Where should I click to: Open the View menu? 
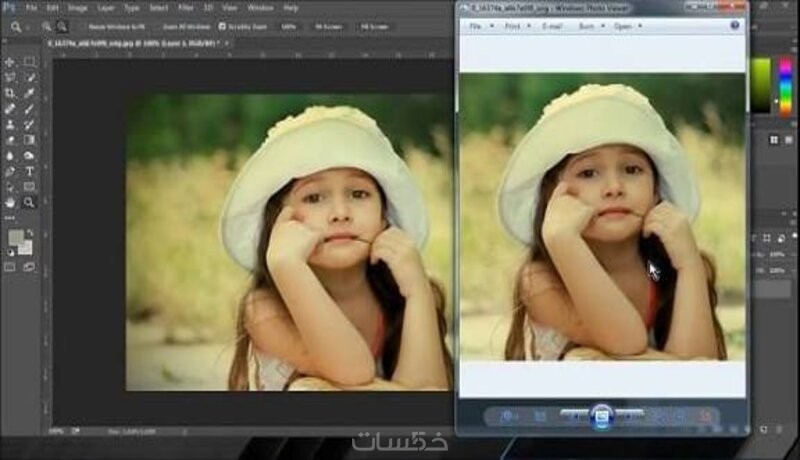(x=230, y=8)
